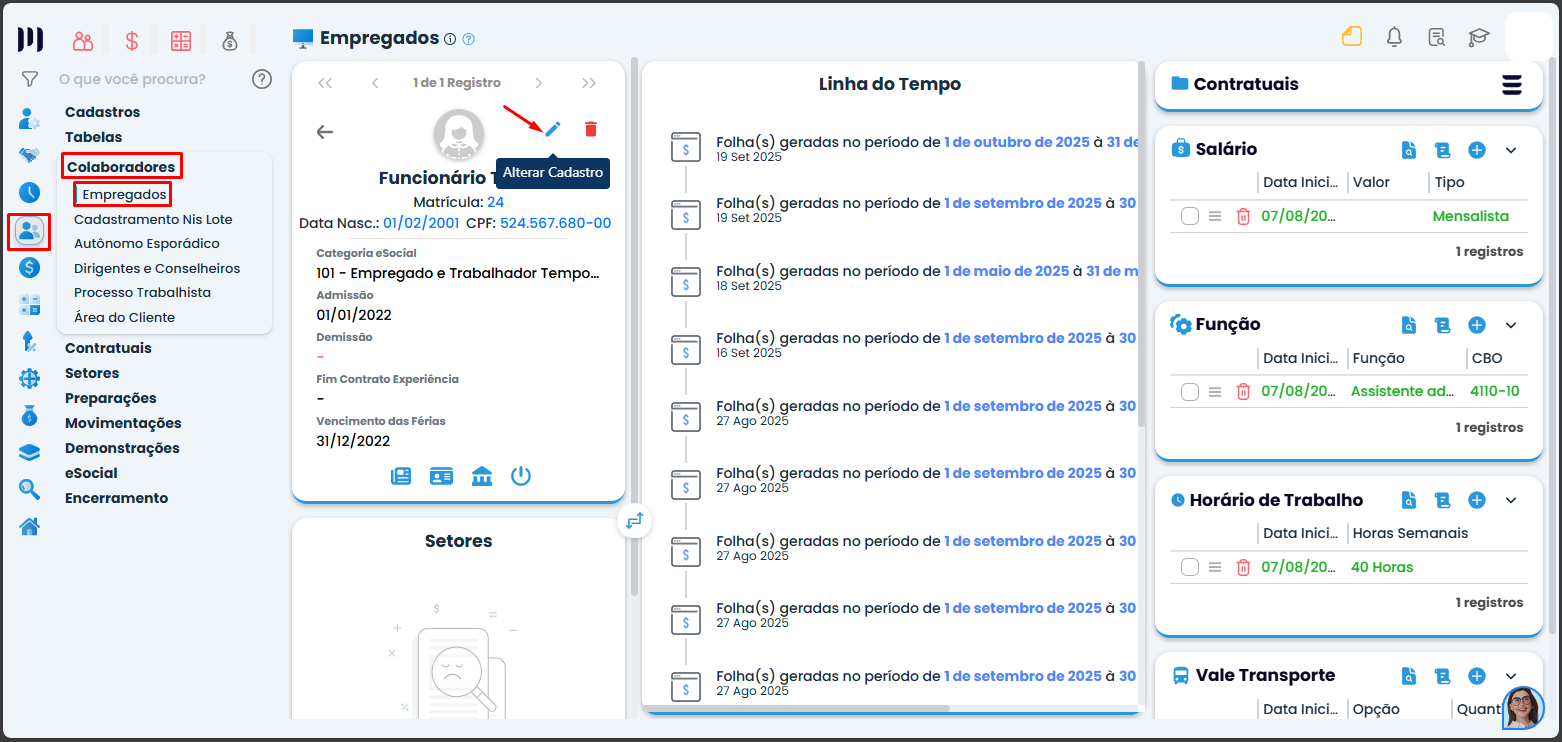Click the '40 Horas' value in Horário de Trabalho

click(1382, 567)
